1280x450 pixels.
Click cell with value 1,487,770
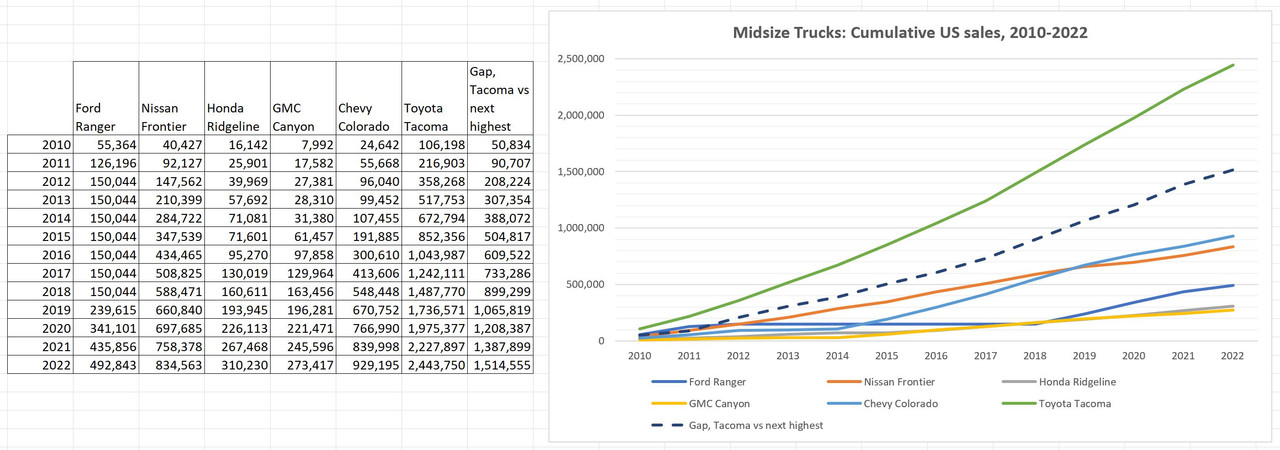tap(434, 290)
